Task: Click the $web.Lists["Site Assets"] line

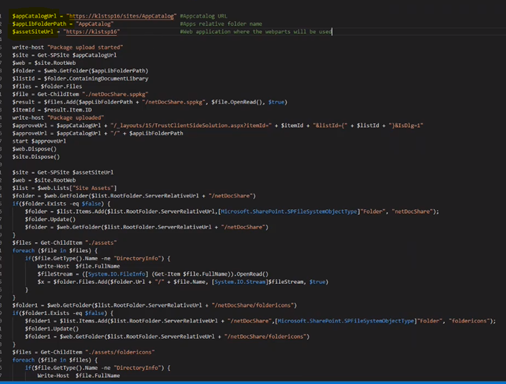Action: (x=64, y=188)
